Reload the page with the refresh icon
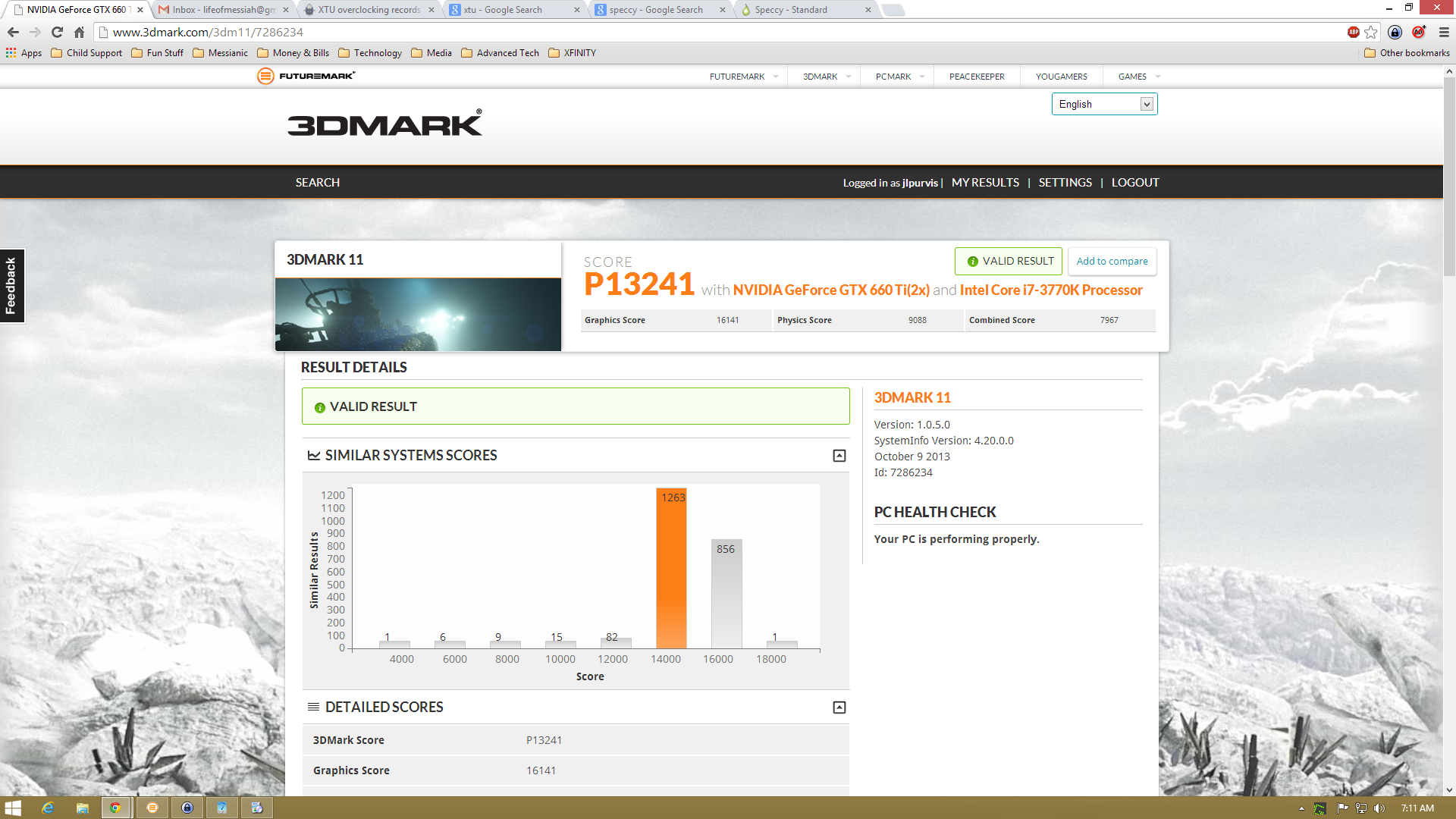The height and width of the screenshot is (819, 1456). click(57, 32)
